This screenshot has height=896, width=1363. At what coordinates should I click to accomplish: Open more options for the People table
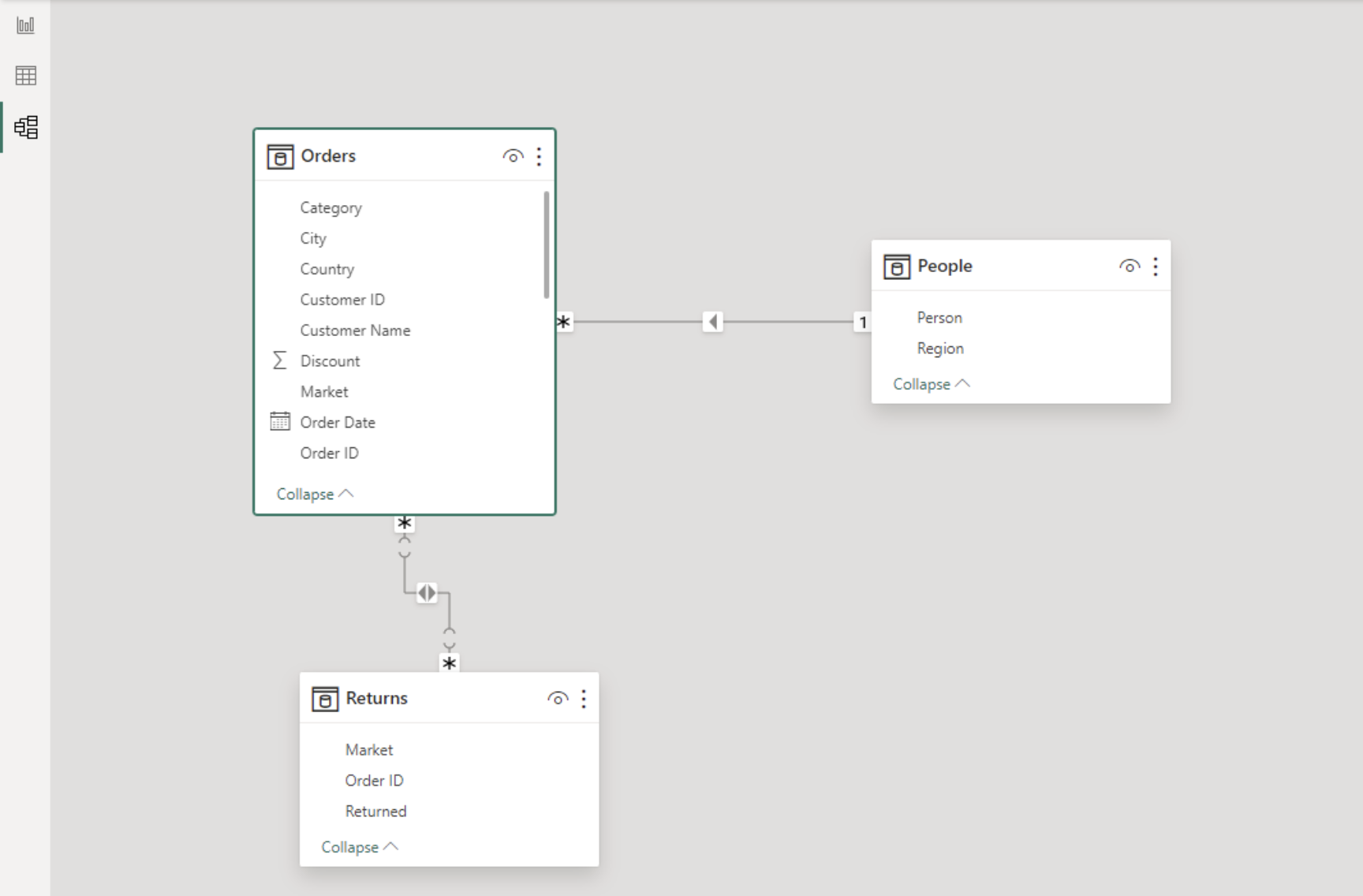[x=1156, y=267]
